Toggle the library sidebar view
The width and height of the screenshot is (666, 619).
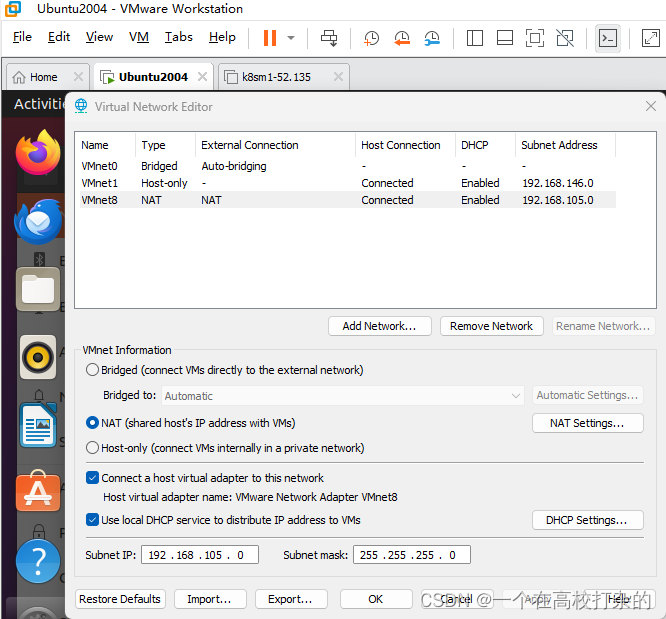474,38
